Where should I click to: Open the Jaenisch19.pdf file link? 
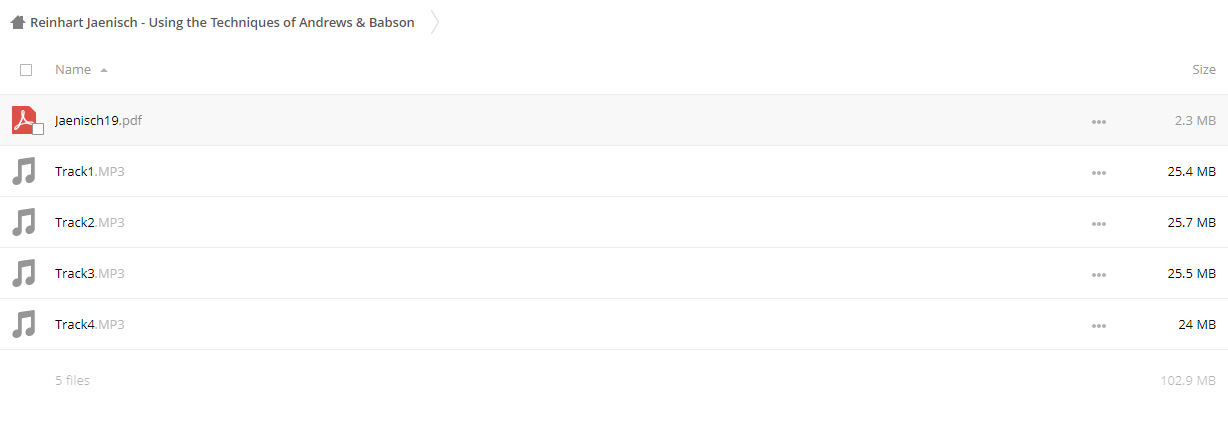pyautogui.click(x=99, y=120)
